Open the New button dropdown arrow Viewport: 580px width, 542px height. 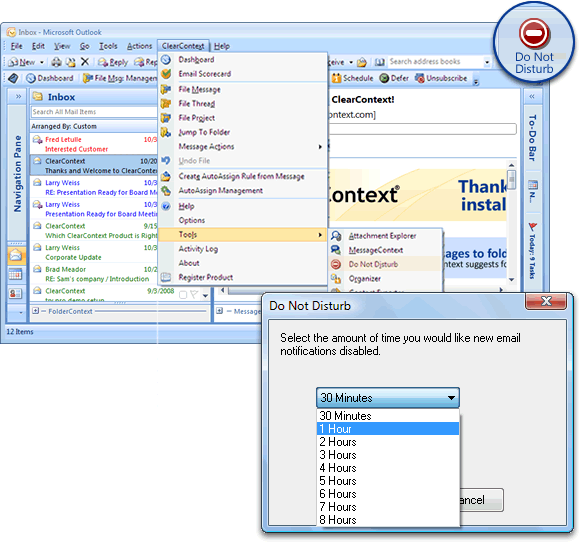point(42,62)
